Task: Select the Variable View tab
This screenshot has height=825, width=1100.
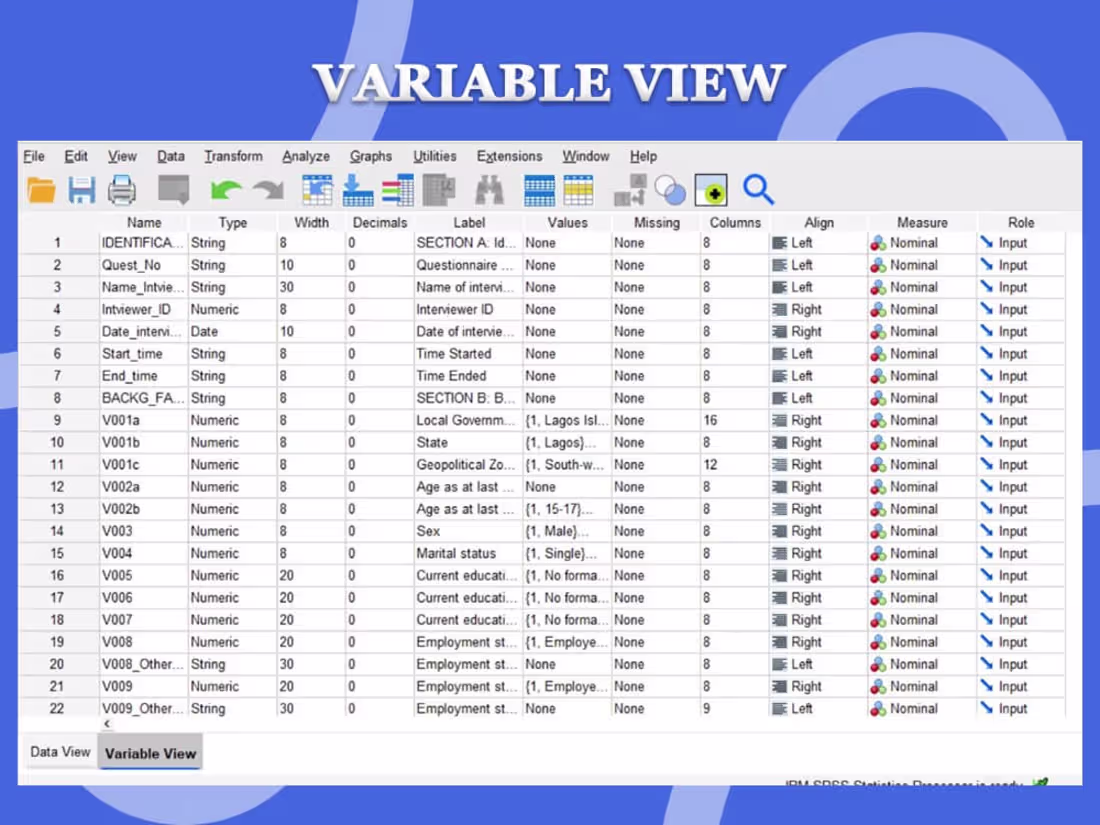Action: (x=150, y=753)
